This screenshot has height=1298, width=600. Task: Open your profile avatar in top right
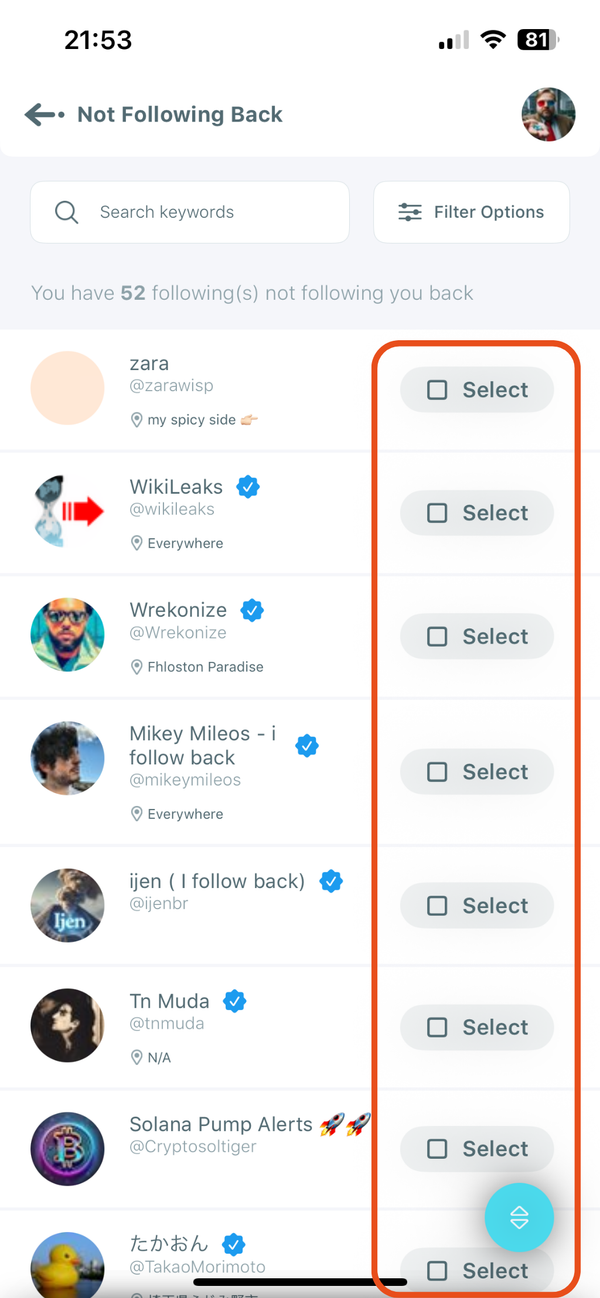coord(548,114)
